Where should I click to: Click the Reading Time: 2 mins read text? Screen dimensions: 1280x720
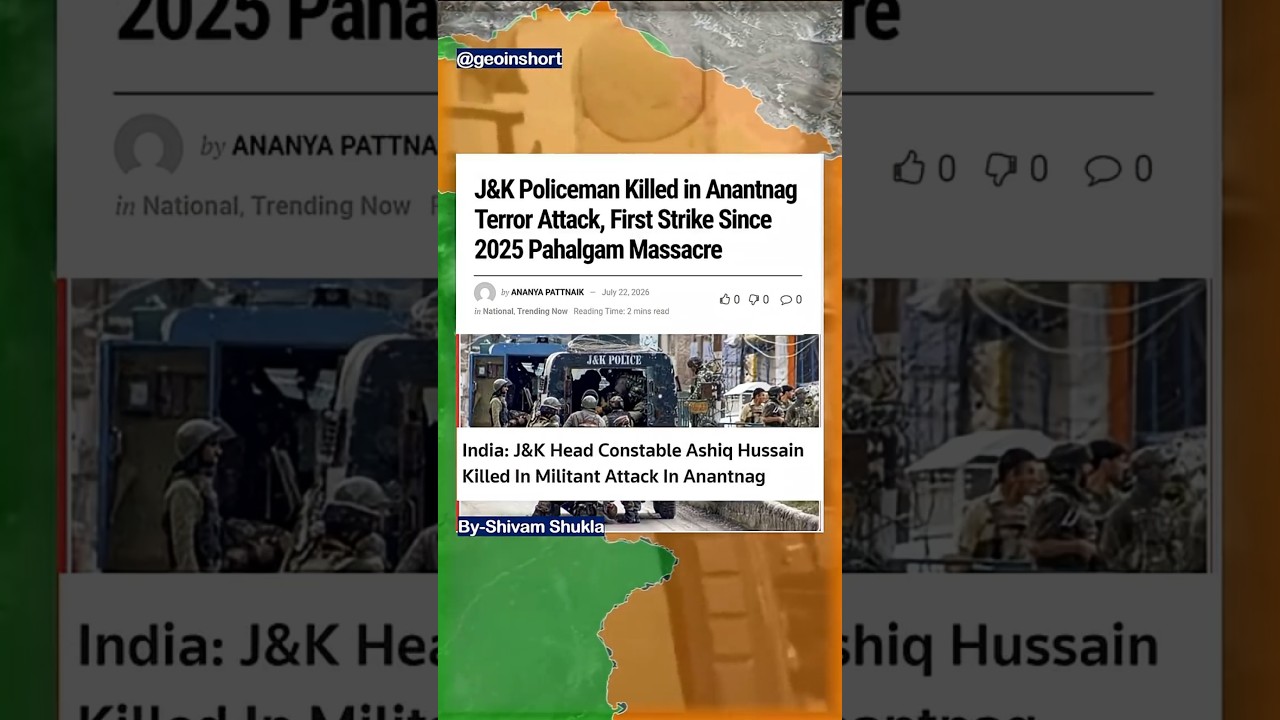tap(621, 311)
